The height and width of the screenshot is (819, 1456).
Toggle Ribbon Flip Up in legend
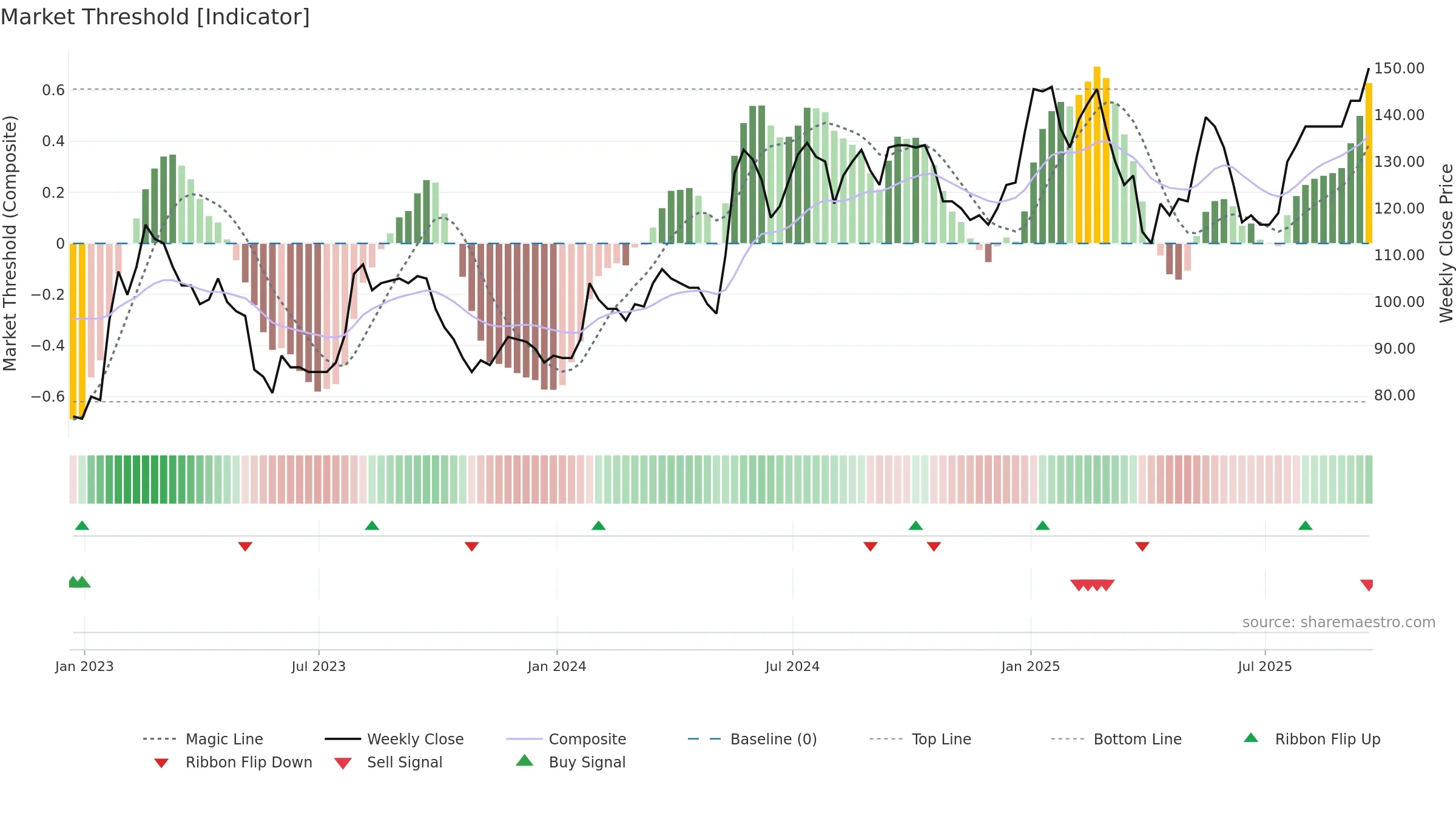[1312, 739]
